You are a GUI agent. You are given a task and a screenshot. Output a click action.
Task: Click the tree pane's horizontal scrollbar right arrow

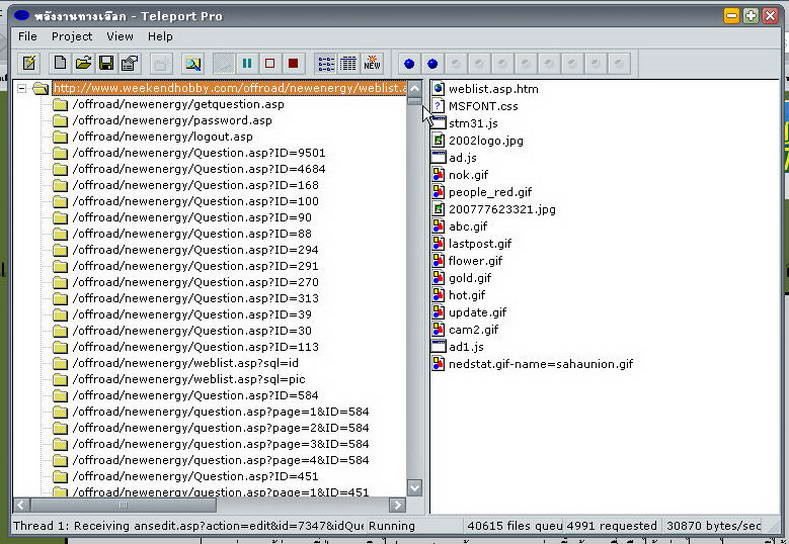coord(397,505)
